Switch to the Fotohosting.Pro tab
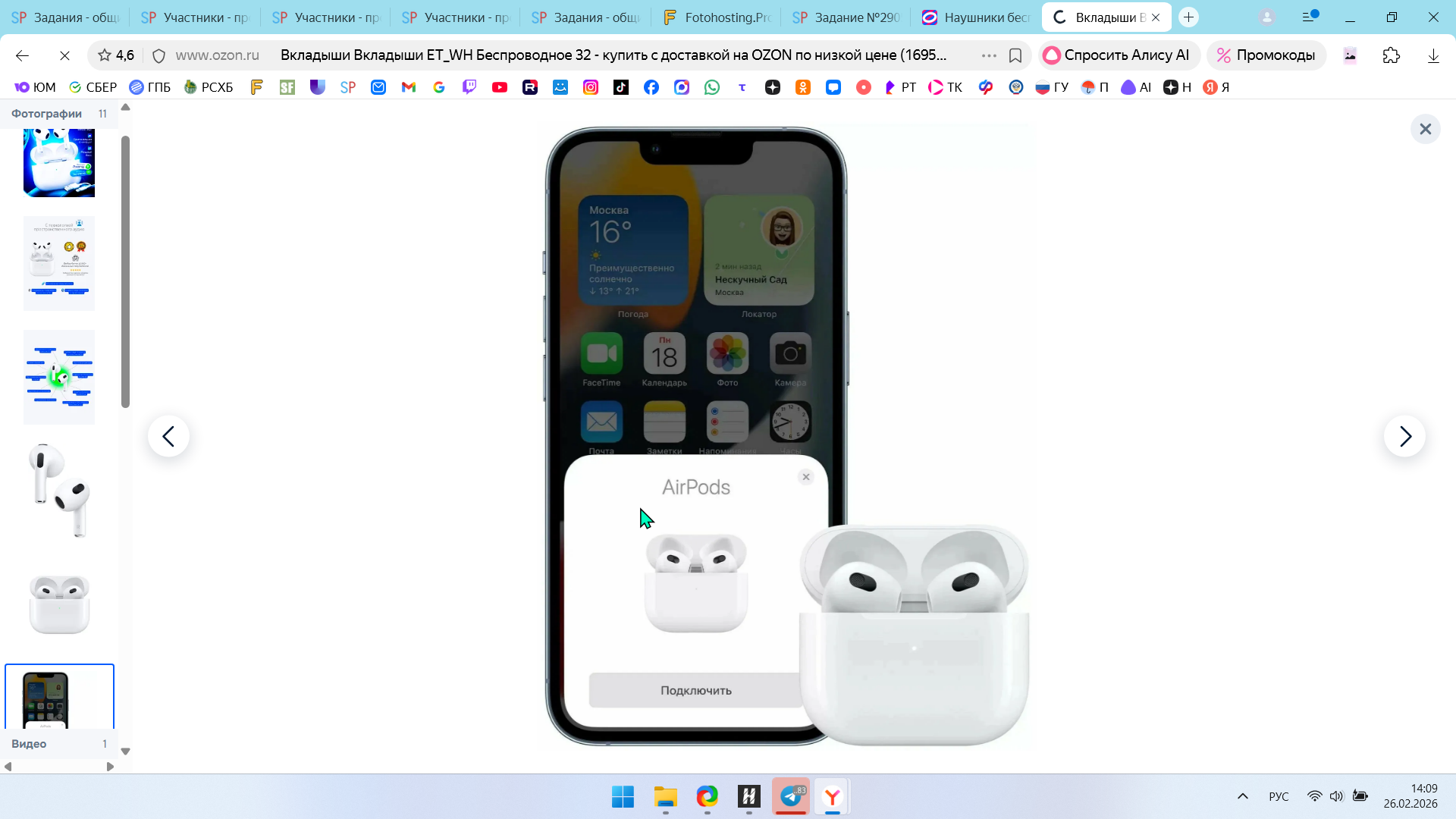The height and width of the screenshot is (819, 1456). [717, 17]
